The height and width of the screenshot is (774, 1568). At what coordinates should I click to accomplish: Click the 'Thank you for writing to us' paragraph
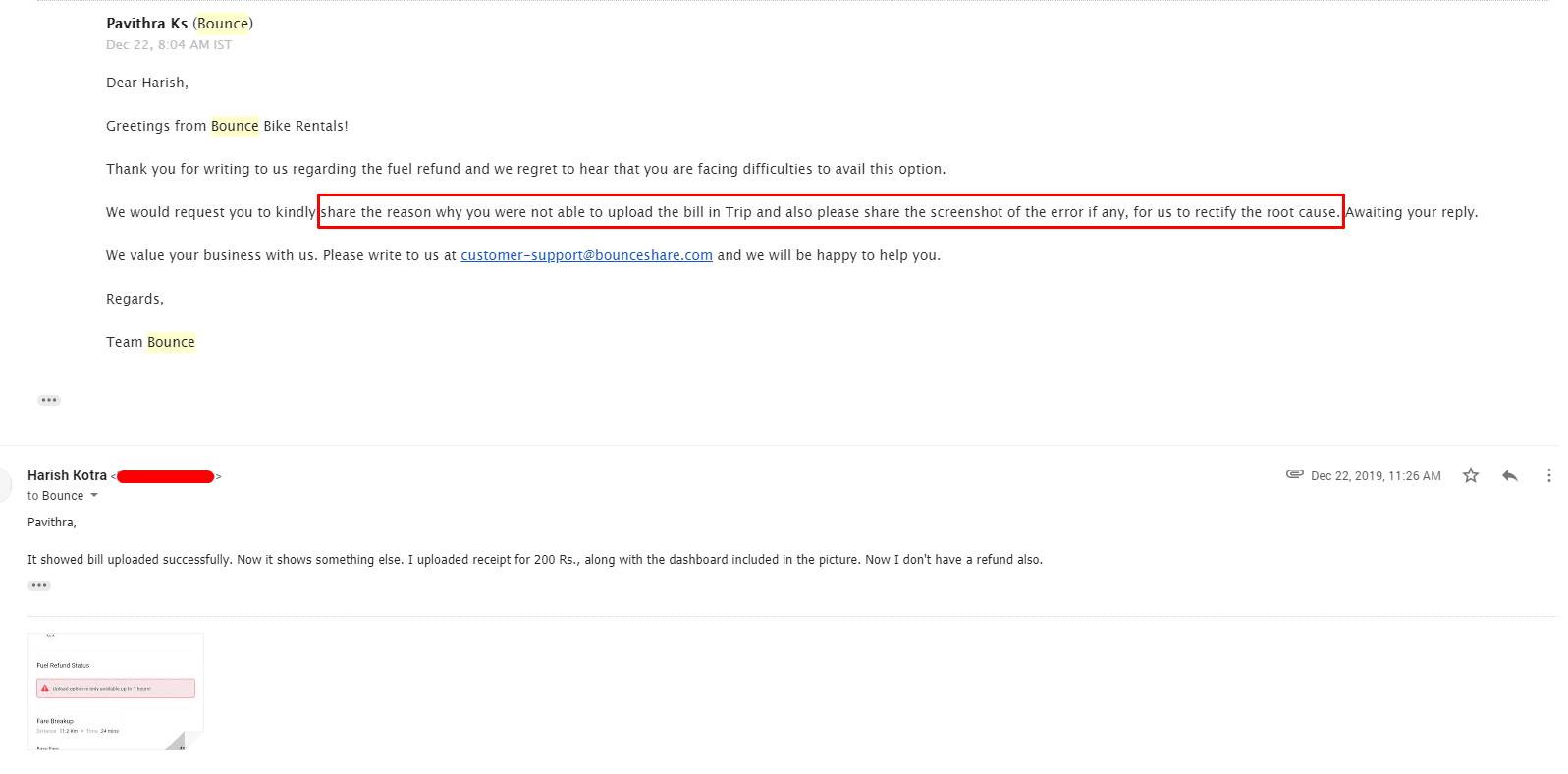[x=525, y=169]
